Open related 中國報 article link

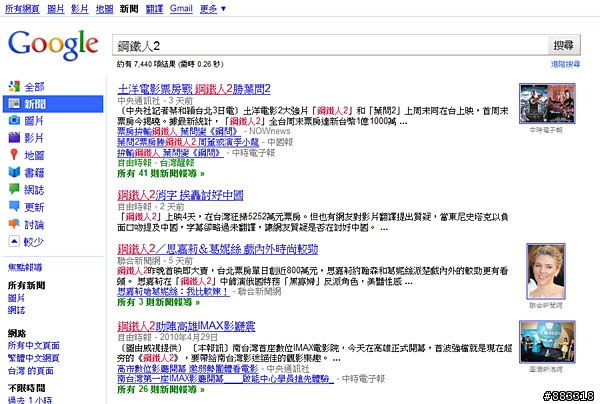tap(188, 142)
